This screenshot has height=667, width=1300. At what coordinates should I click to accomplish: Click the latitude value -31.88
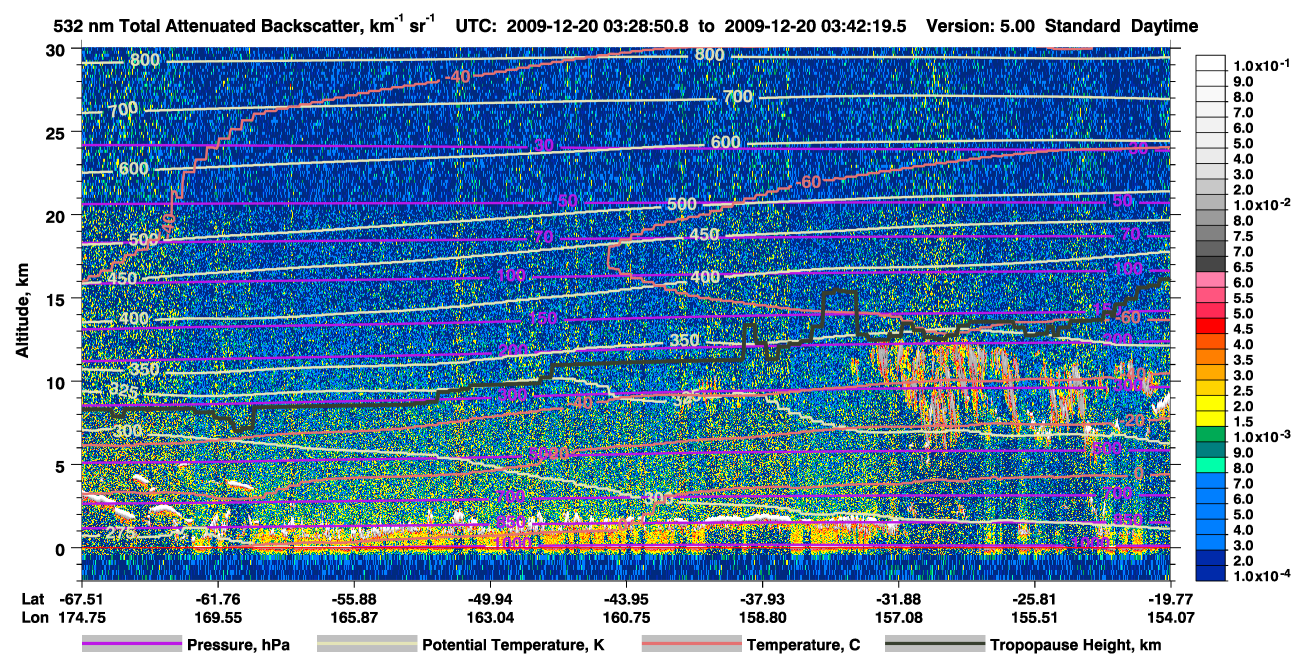(898, 598)
